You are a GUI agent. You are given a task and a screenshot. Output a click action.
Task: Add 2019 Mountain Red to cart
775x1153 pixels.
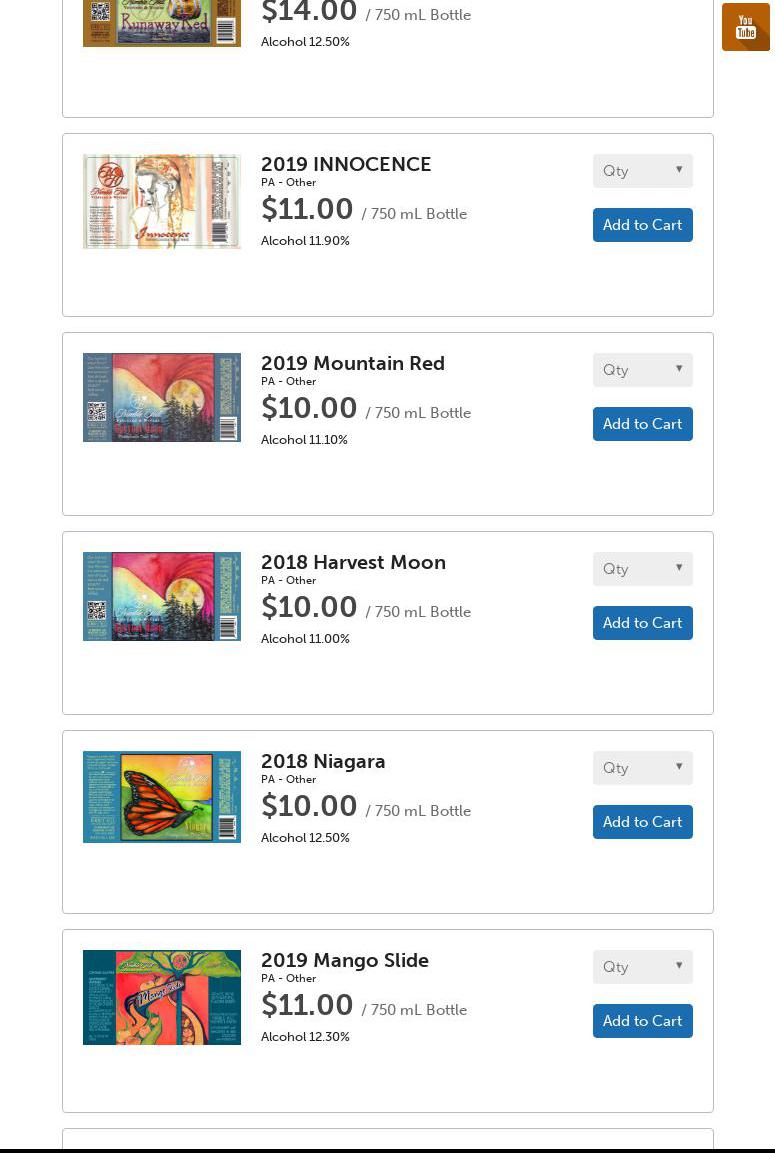[642, 424]
